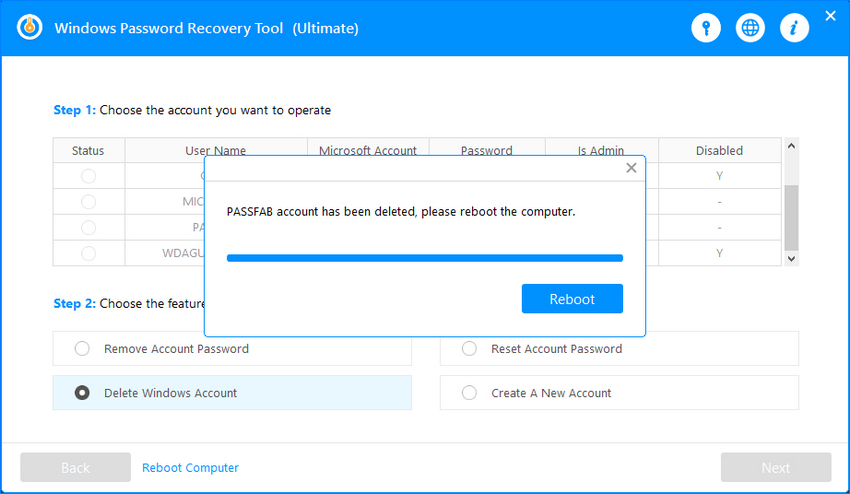The height and width of the screenshot is (494, 850).
Task: Click the Back button
Action: (75, 467)
